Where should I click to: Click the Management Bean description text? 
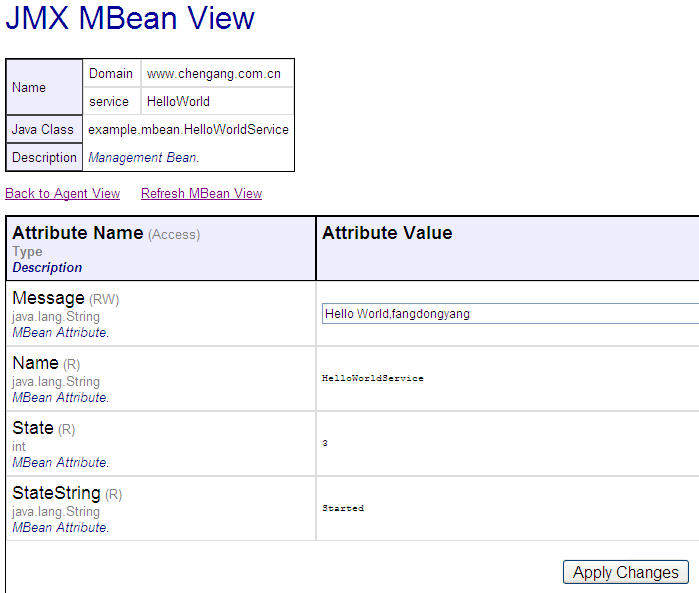[x=144, y=157]
